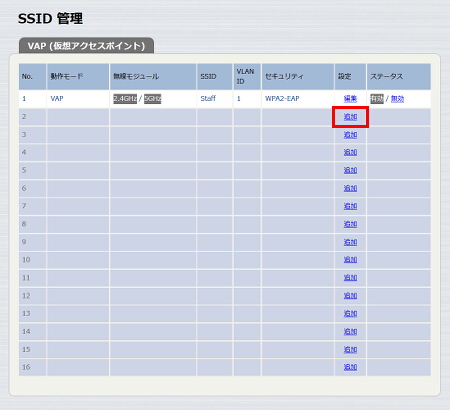Click the 追加 link in row 4
The width and height of the screenshot is (450, 410).
pos(350,152)
